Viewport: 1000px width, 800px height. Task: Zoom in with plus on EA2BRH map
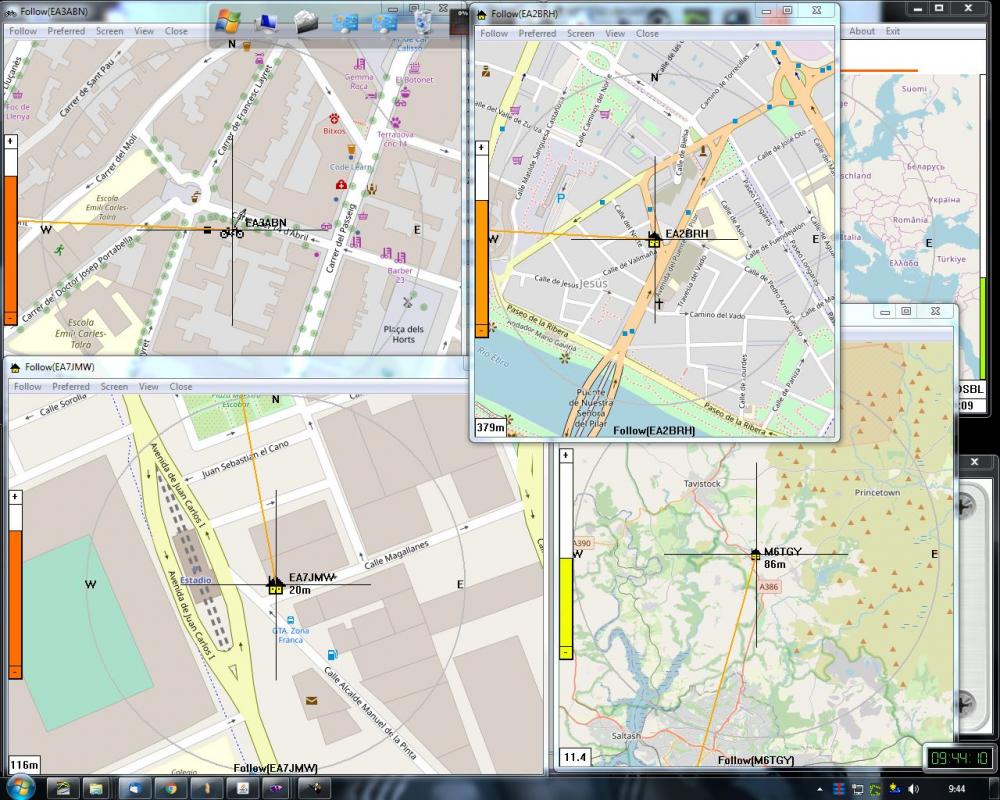[x=482, y=147]
